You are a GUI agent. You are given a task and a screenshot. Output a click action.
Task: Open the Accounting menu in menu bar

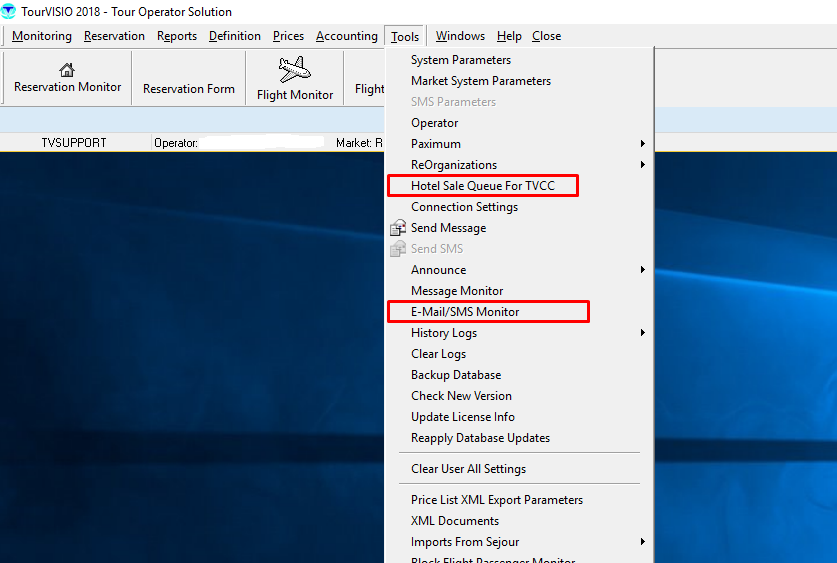pos(346,36)
